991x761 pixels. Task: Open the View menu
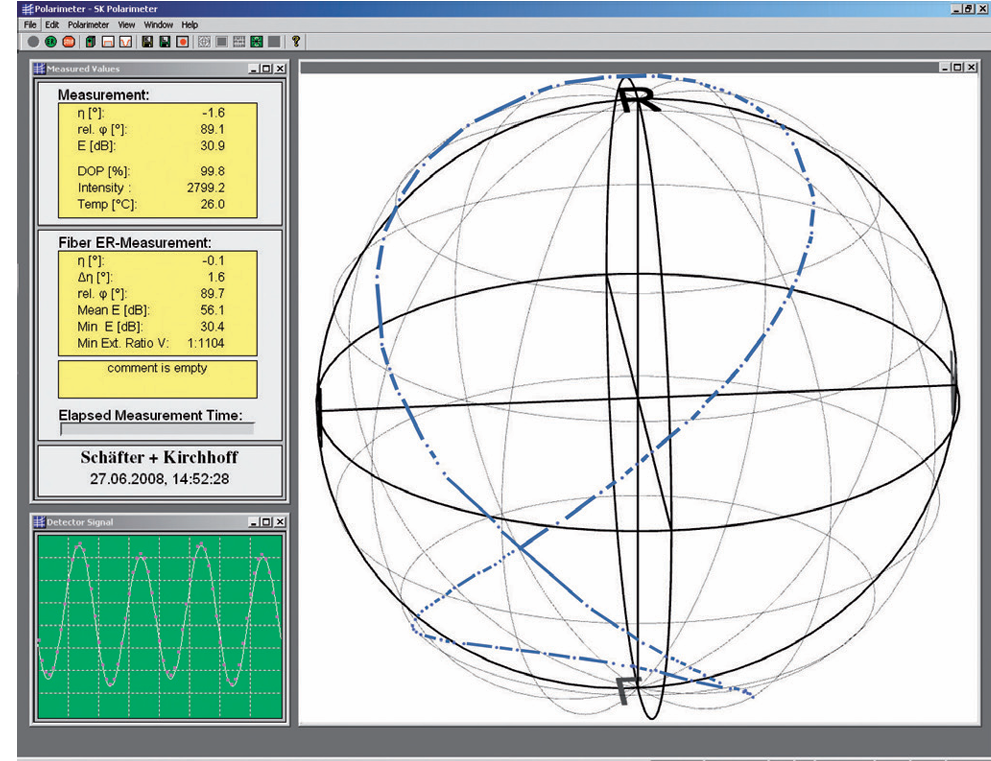126,24
